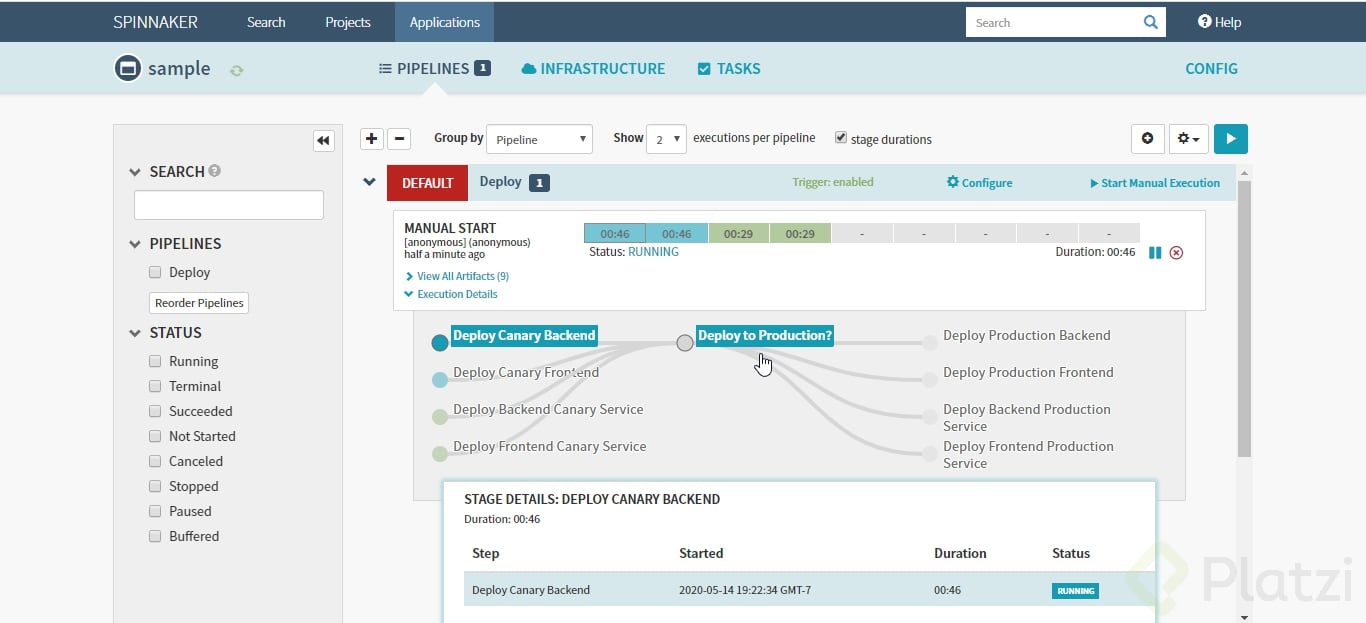
Task: Click the gear dropdown near the play button
Action: [1188, 139]
